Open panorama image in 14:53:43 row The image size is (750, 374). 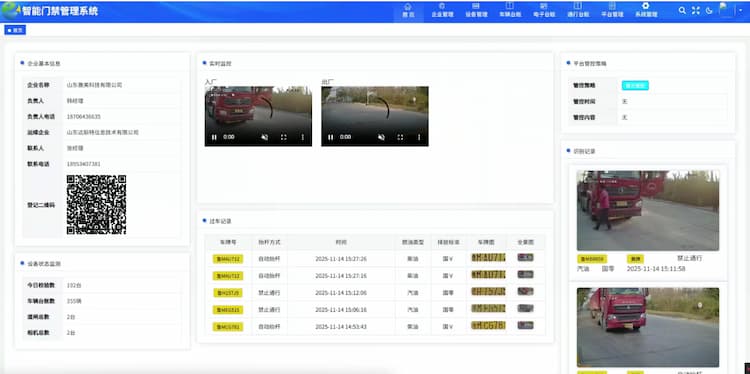(526, 325)
